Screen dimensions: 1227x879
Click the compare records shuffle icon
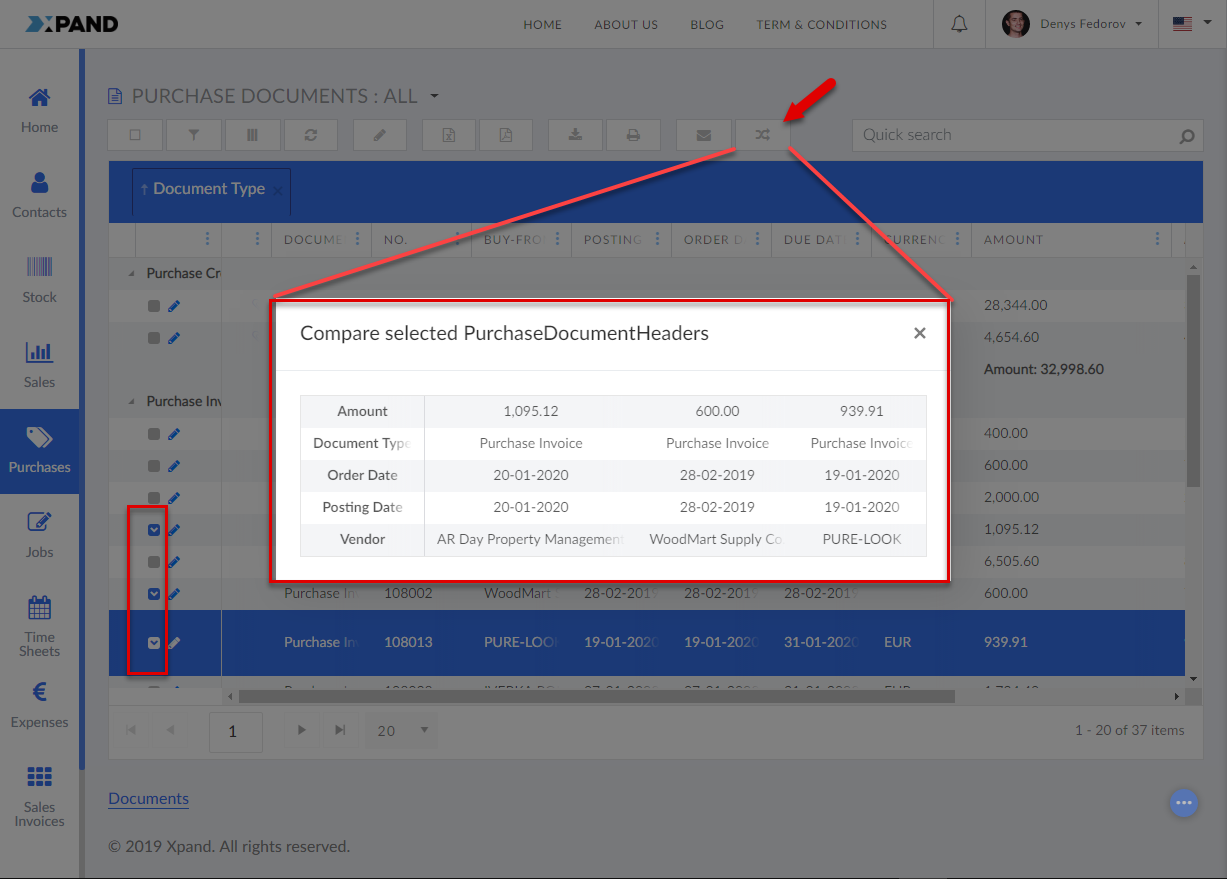coord(762,135)
